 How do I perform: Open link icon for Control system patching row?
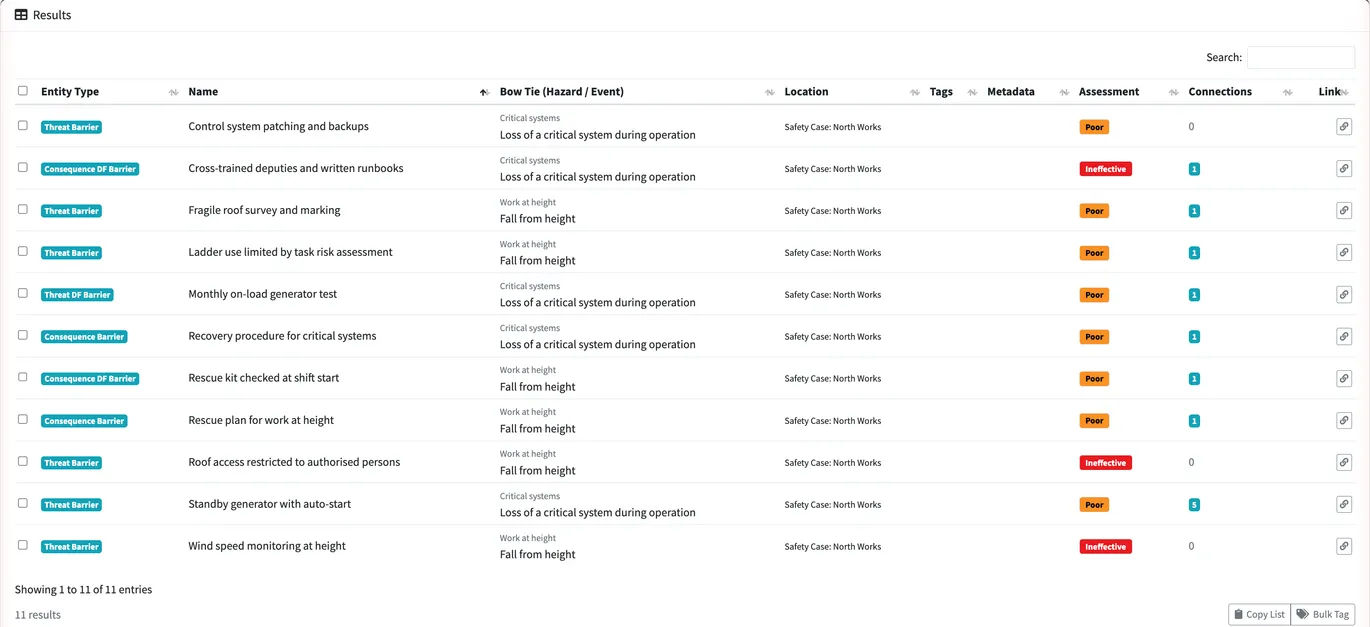click(x=1344, y=127)
